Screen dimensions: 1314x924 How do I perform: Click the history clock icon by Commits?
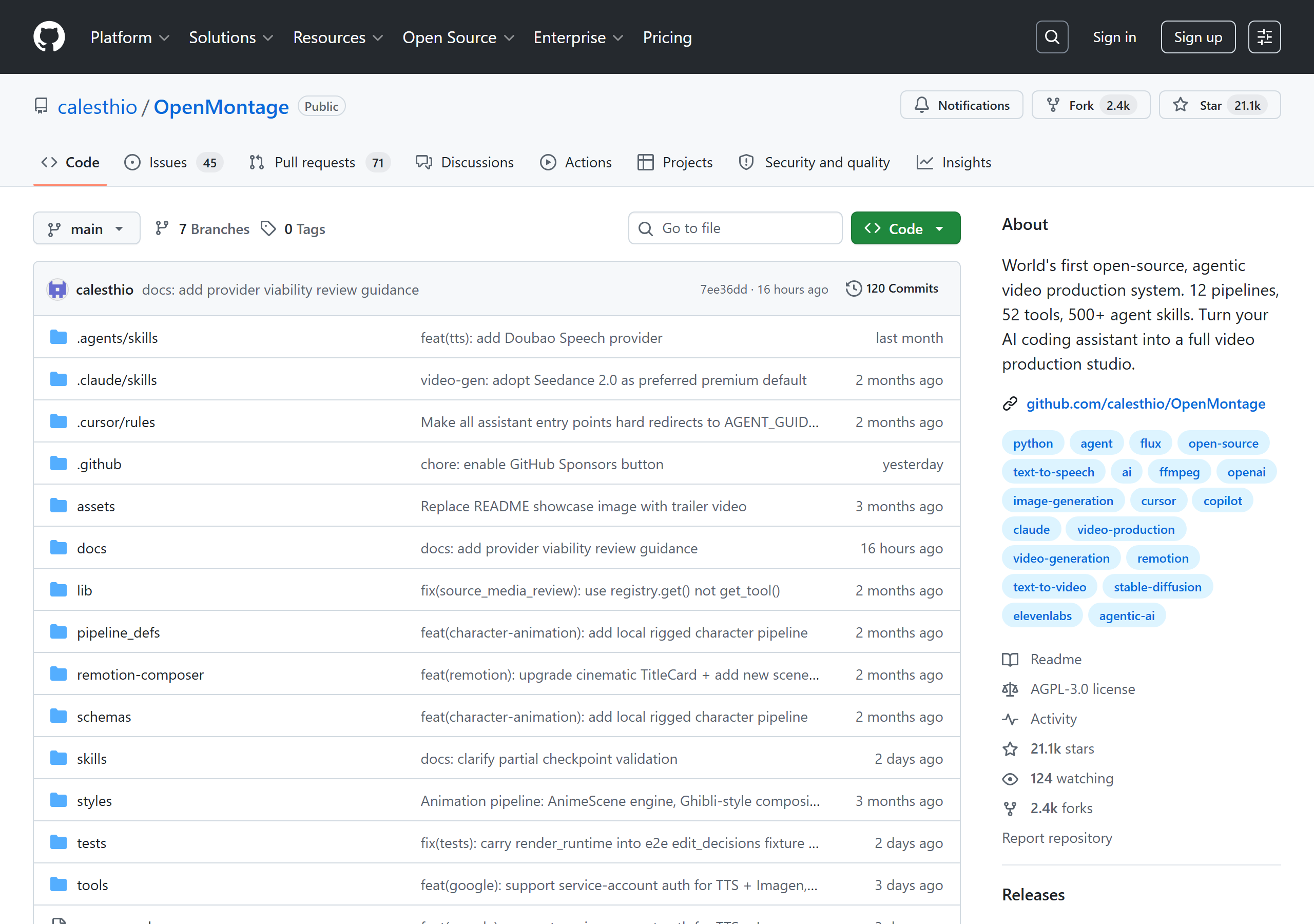coord(853,288)
